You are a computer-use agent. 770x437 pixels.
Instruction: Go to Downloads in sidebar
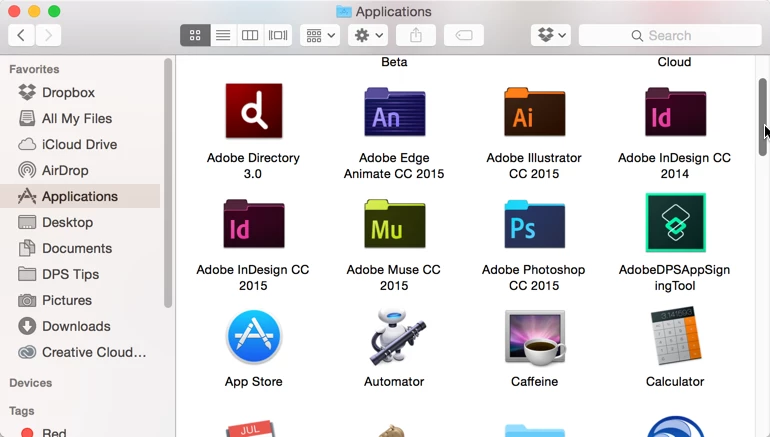click(x=81, y=327)
